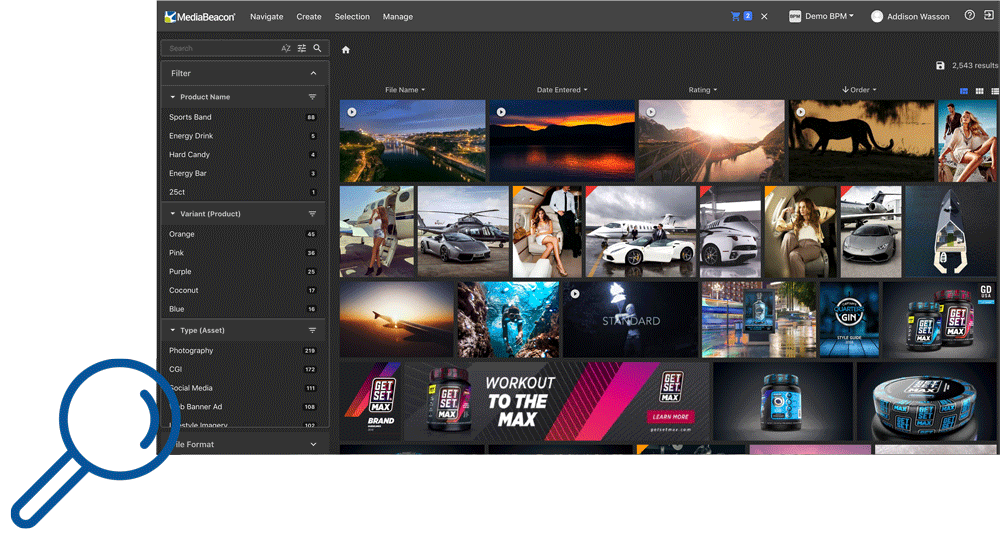Collapse the Filter panel
This screenshot has height=539, width=1000.
click(x=313, y=73)
